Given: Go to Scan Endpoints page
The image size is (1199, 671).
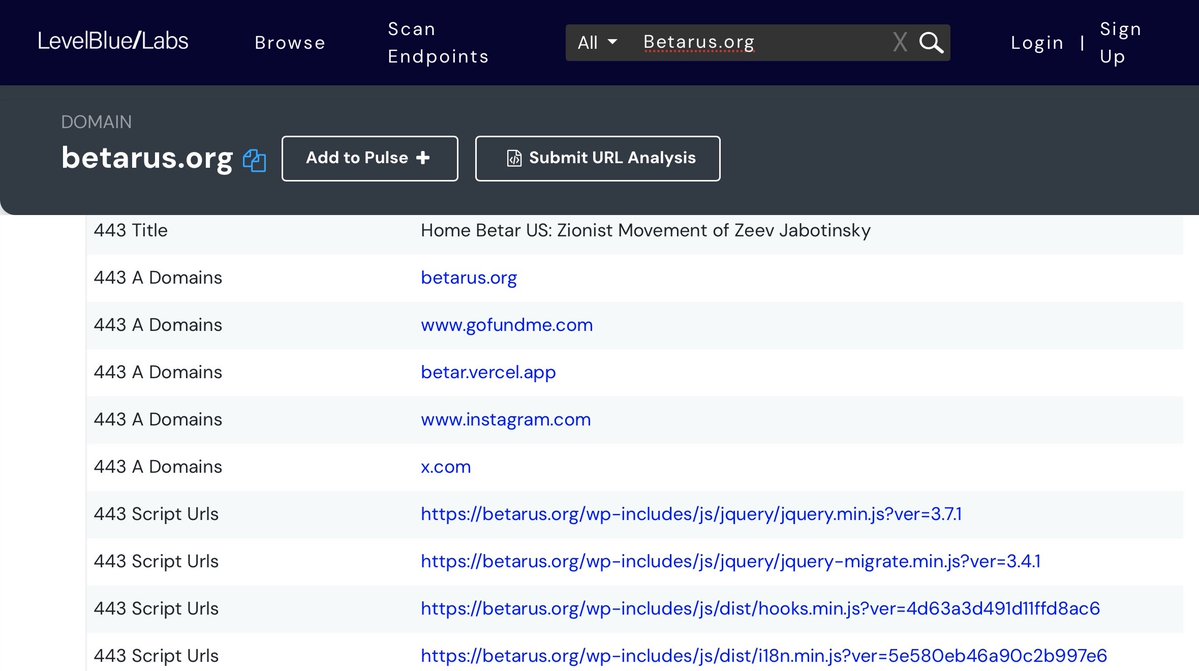Looking at the screenshot, I should [438, 43].
